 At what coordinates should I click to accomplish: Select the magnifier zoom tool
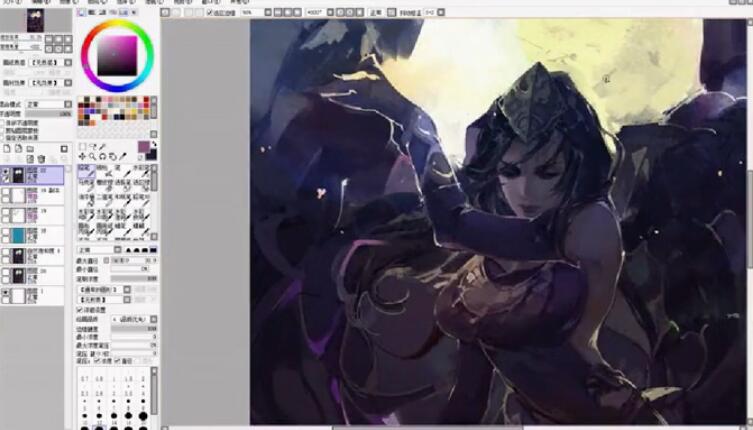coord(92,157)
